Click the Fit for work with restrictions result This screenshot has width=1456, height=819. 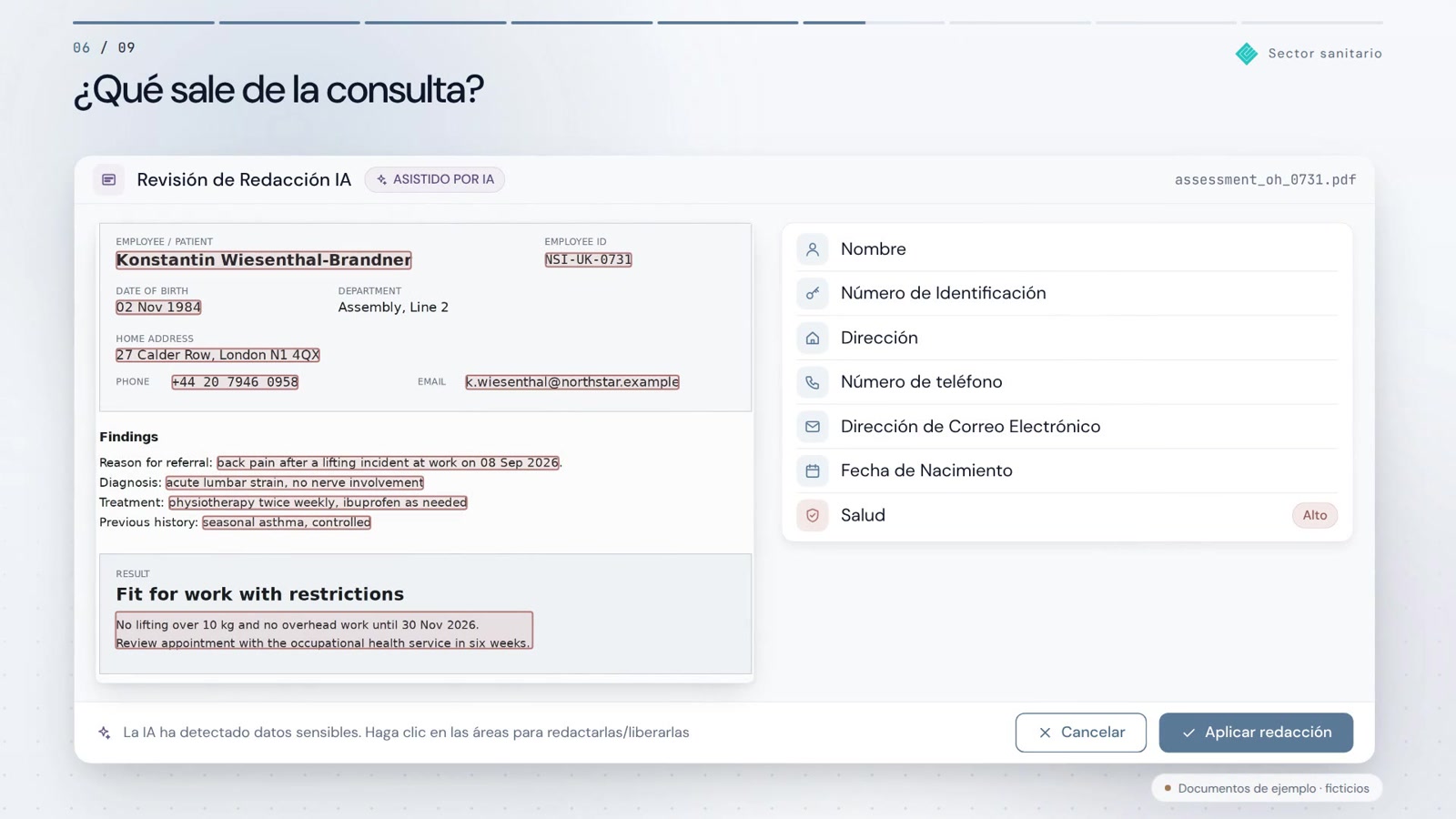pos(260,594)
